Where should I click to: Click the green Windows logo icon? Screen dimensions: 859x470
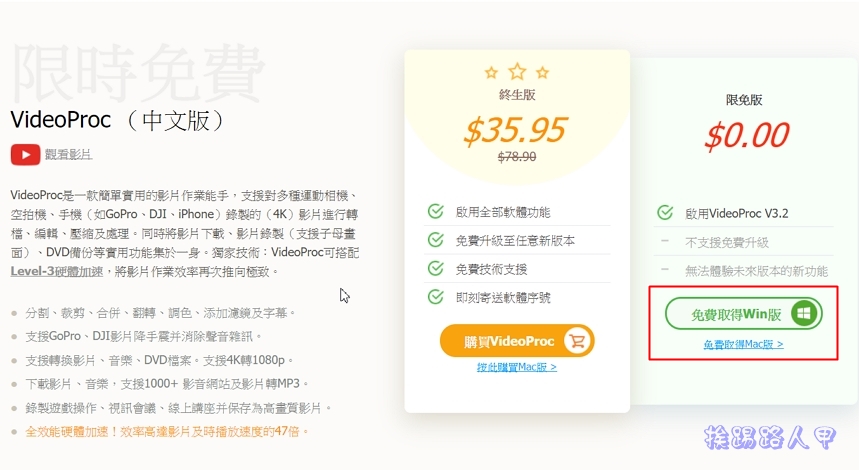pyautogui.click(x=804, y=314)
